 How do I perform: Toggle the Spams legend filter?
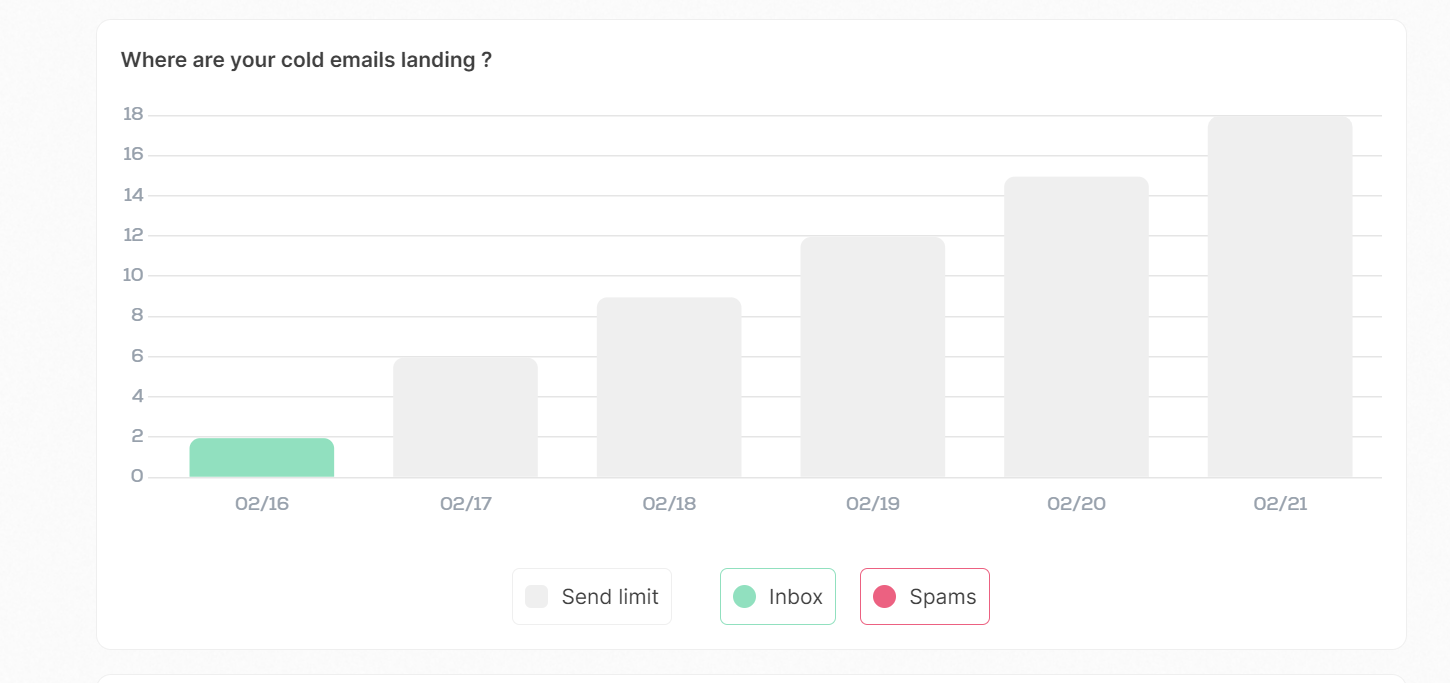(x=925, y=597)
